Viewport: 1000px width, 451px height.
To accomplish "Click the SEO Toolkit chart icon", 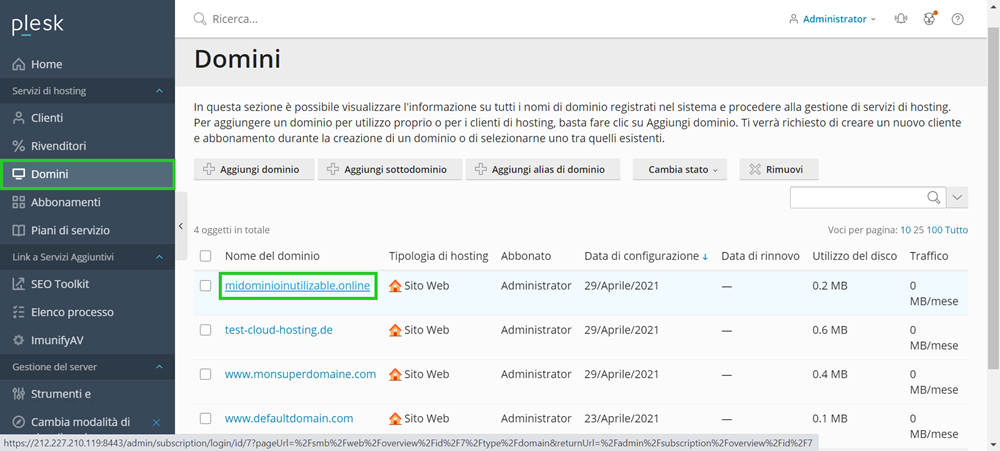I will coord(18,284).
